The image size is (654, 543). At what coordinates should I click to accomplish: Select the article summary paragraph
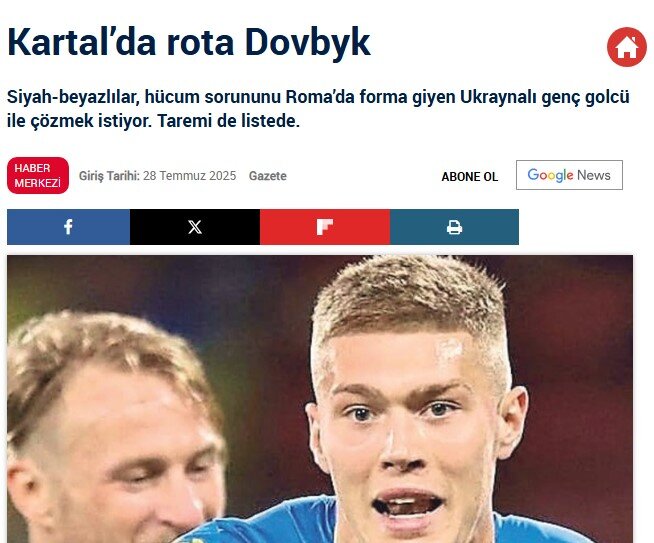pos(318,109)
